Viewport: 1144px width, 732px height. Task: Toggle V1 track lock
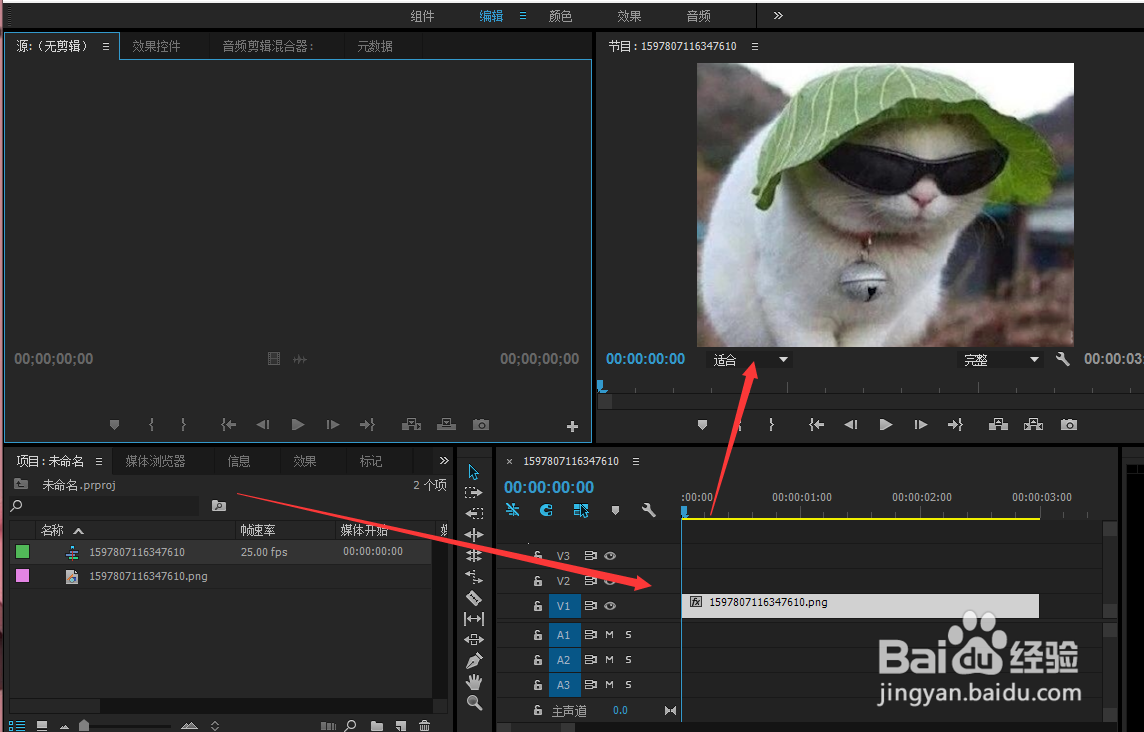(x=538, y=606)
